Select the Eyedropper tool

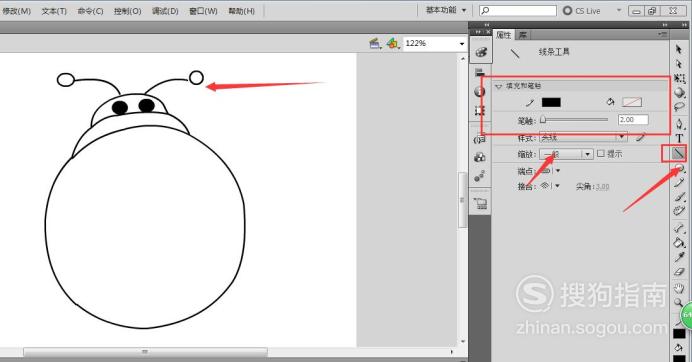click(679, 257)
